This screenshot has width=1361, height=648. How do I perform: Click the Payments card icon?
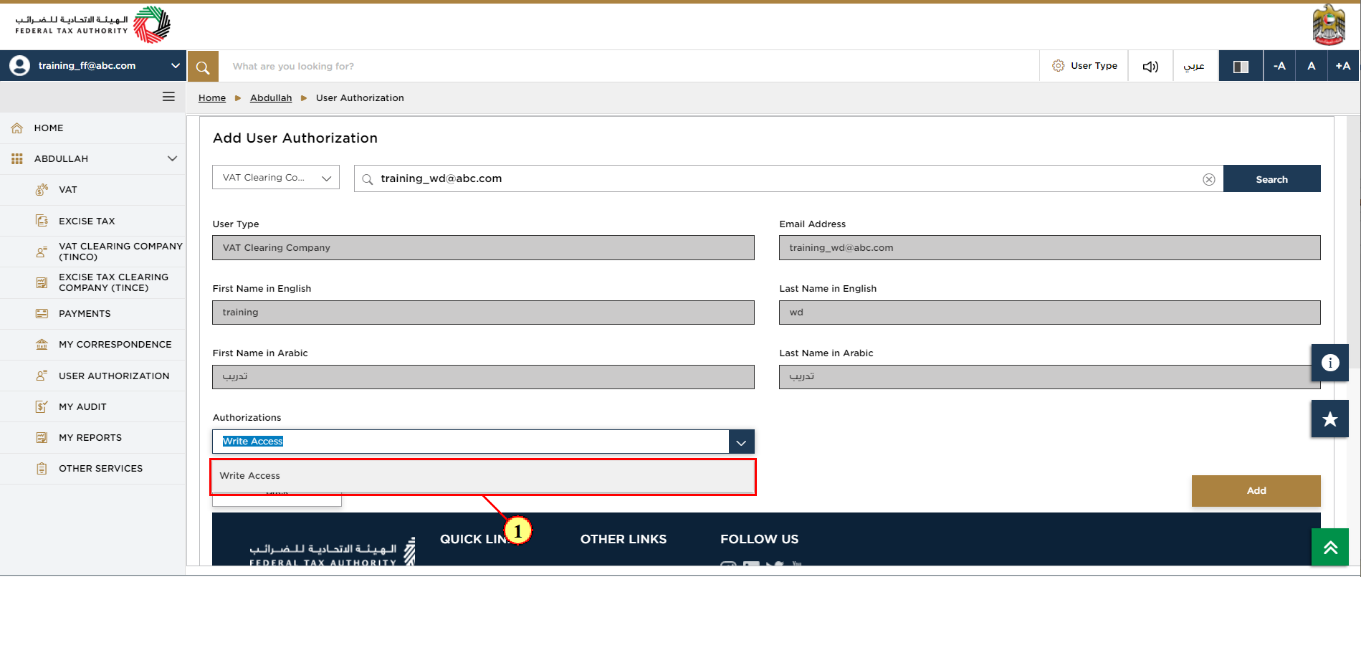(41, 314)
